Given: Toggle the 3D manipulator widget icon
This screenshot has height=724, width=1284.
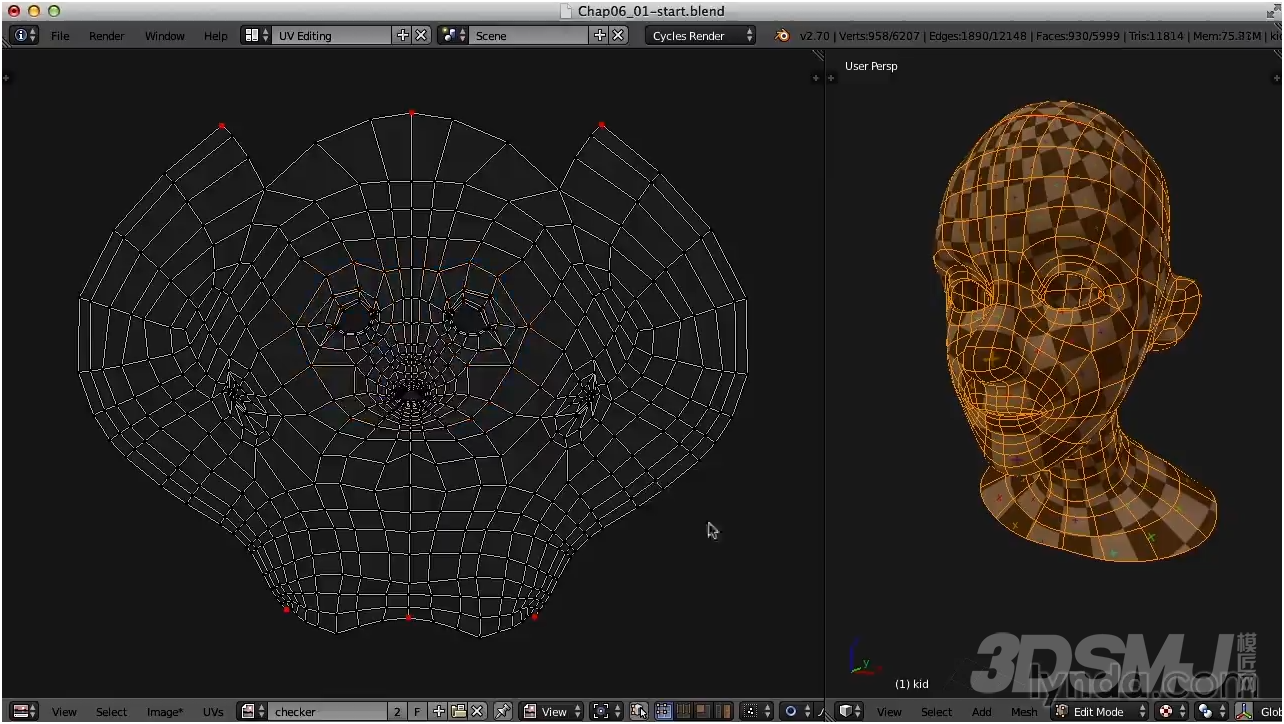Looking at the screenshot, I should [1243, 711].
